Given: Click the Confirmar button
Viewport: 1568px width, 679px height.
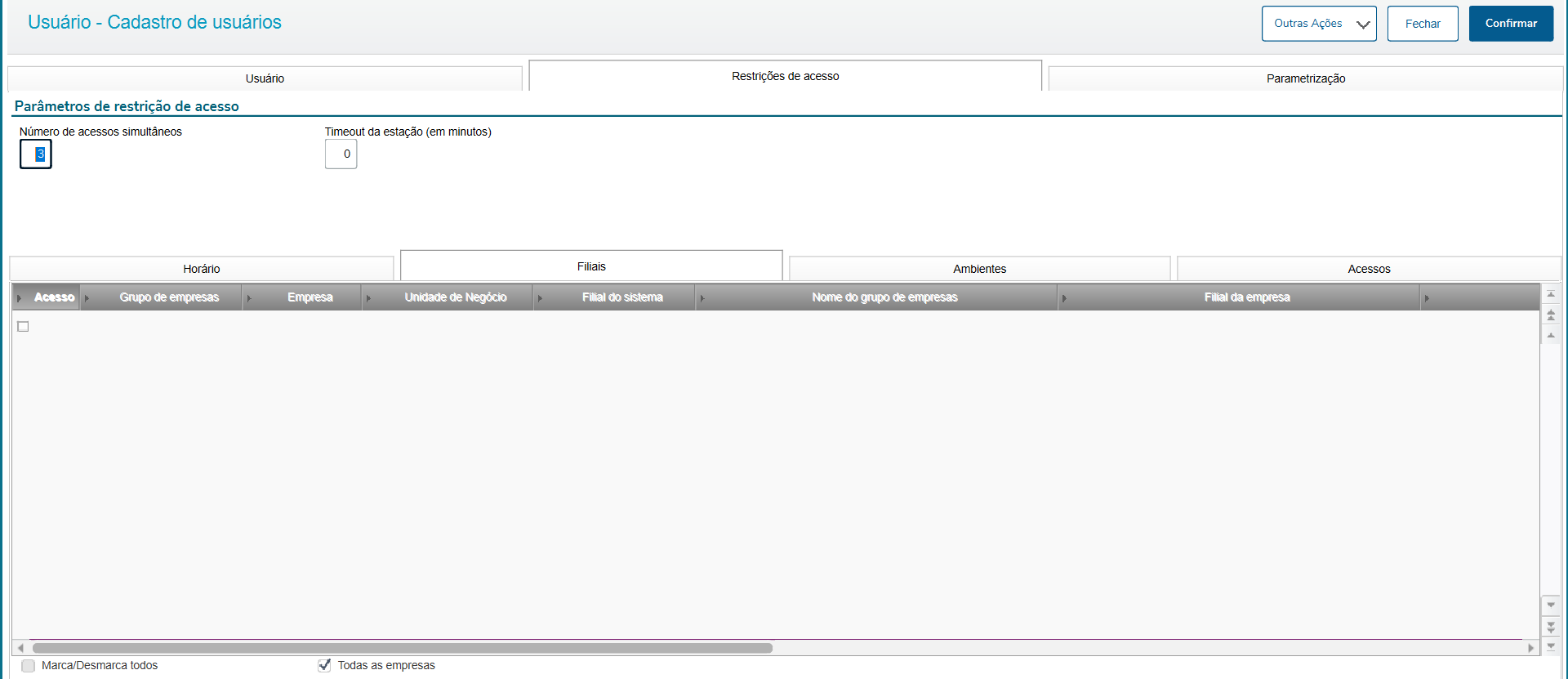Looking at the screenshot, I should click(x=1511, y=24).
